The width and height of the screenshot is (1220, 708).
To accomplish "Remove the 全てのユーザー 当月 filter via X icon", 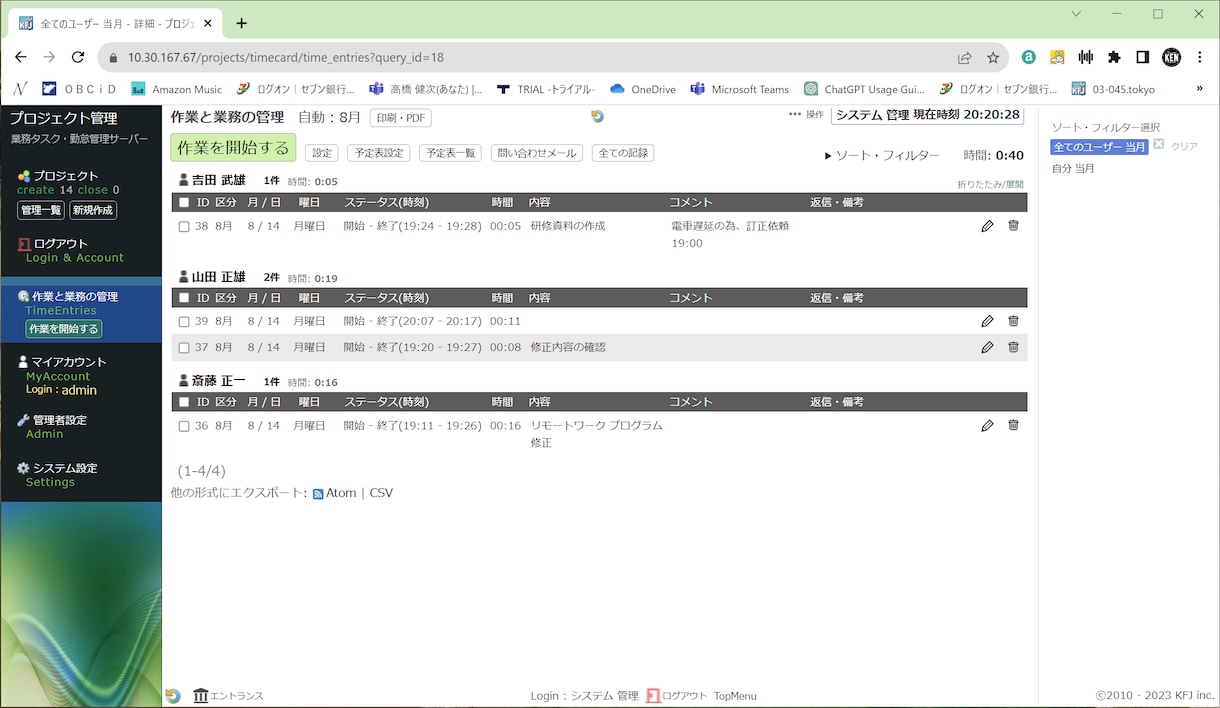I will click(1159, 145).
